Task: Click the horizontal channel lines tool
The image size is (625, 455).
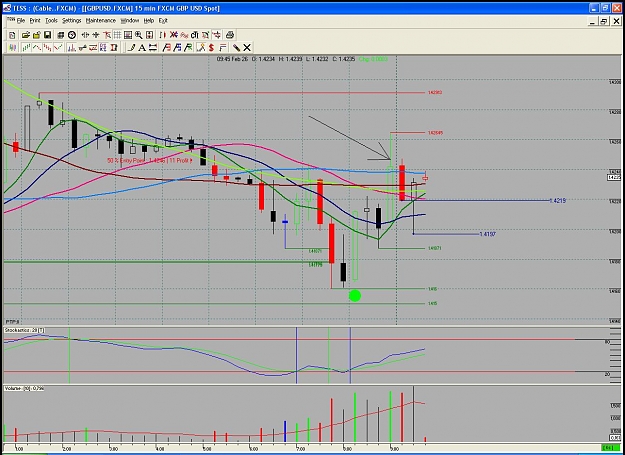Action: point(153,48)
